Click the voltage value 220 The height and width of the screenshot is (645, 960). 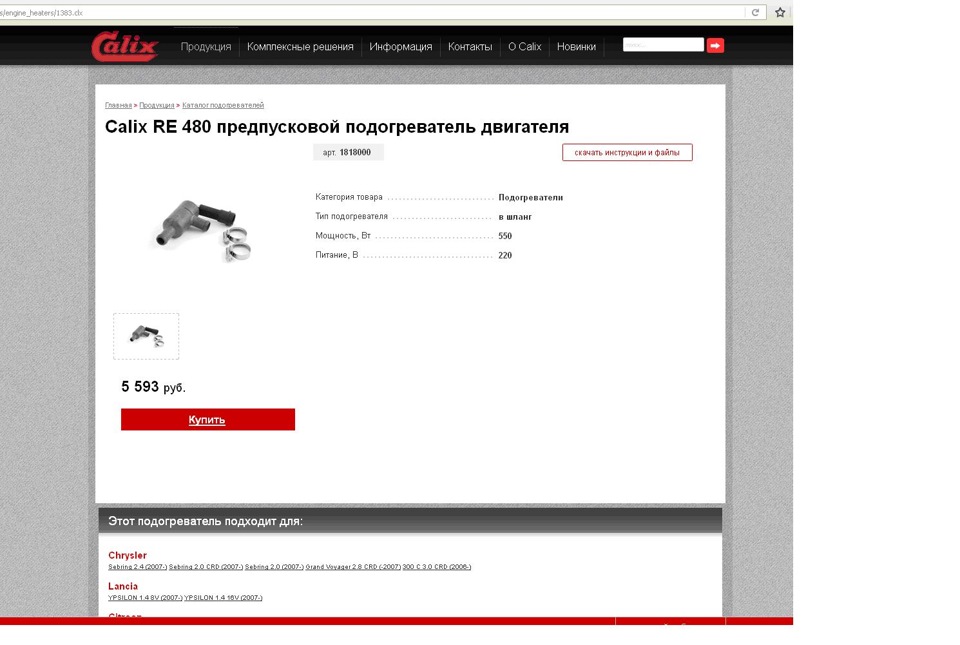tap(505, 256)
